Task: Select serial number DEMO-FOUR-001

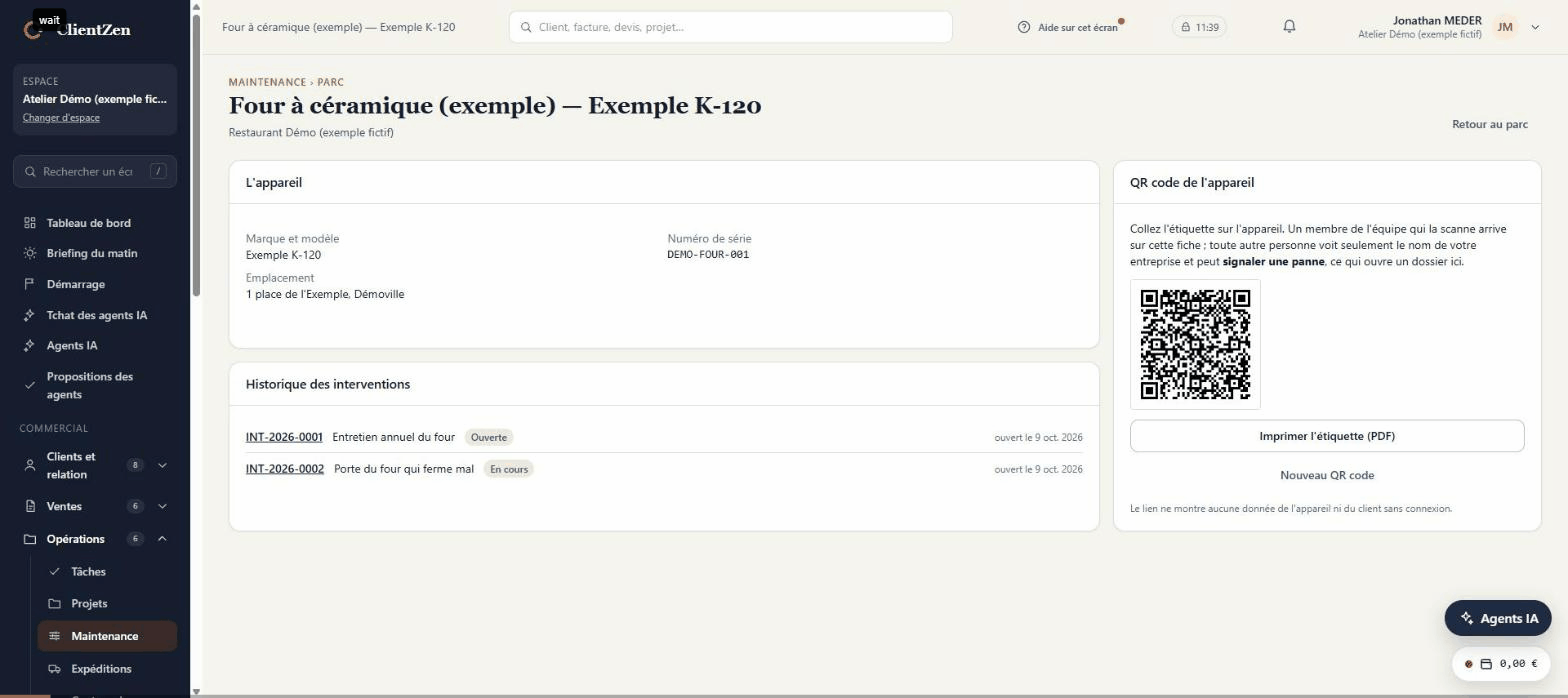Action: pos(708,254)
